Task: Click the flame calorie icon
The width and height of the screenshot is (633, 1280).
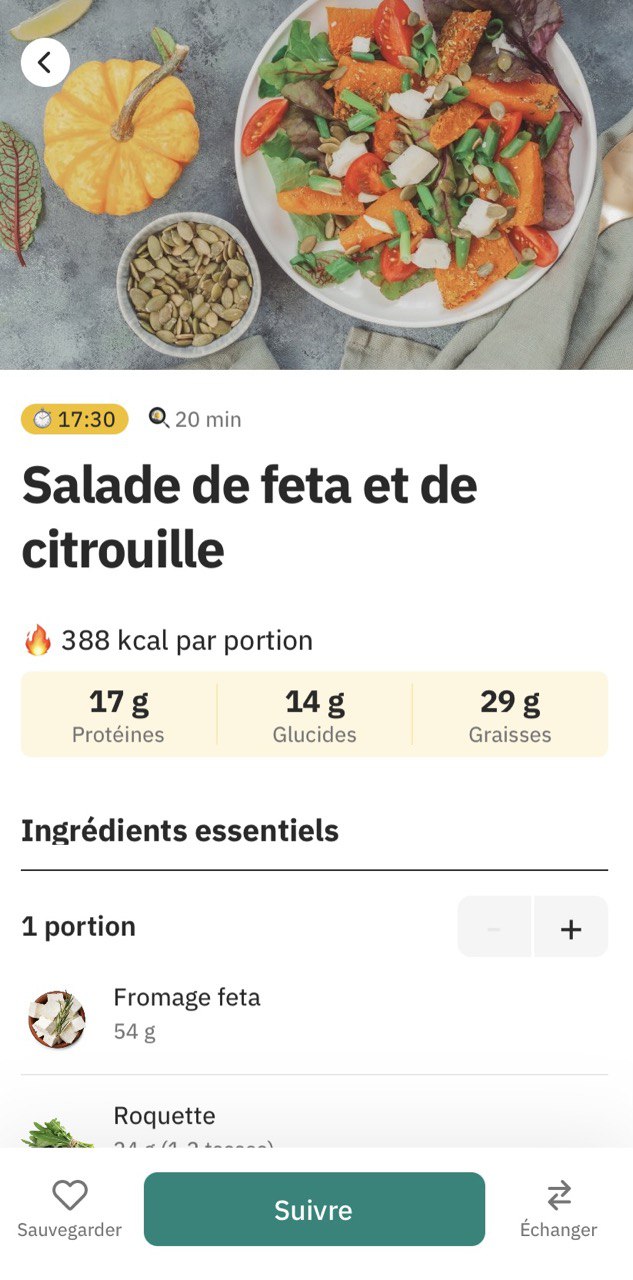Action: [37, 640]
